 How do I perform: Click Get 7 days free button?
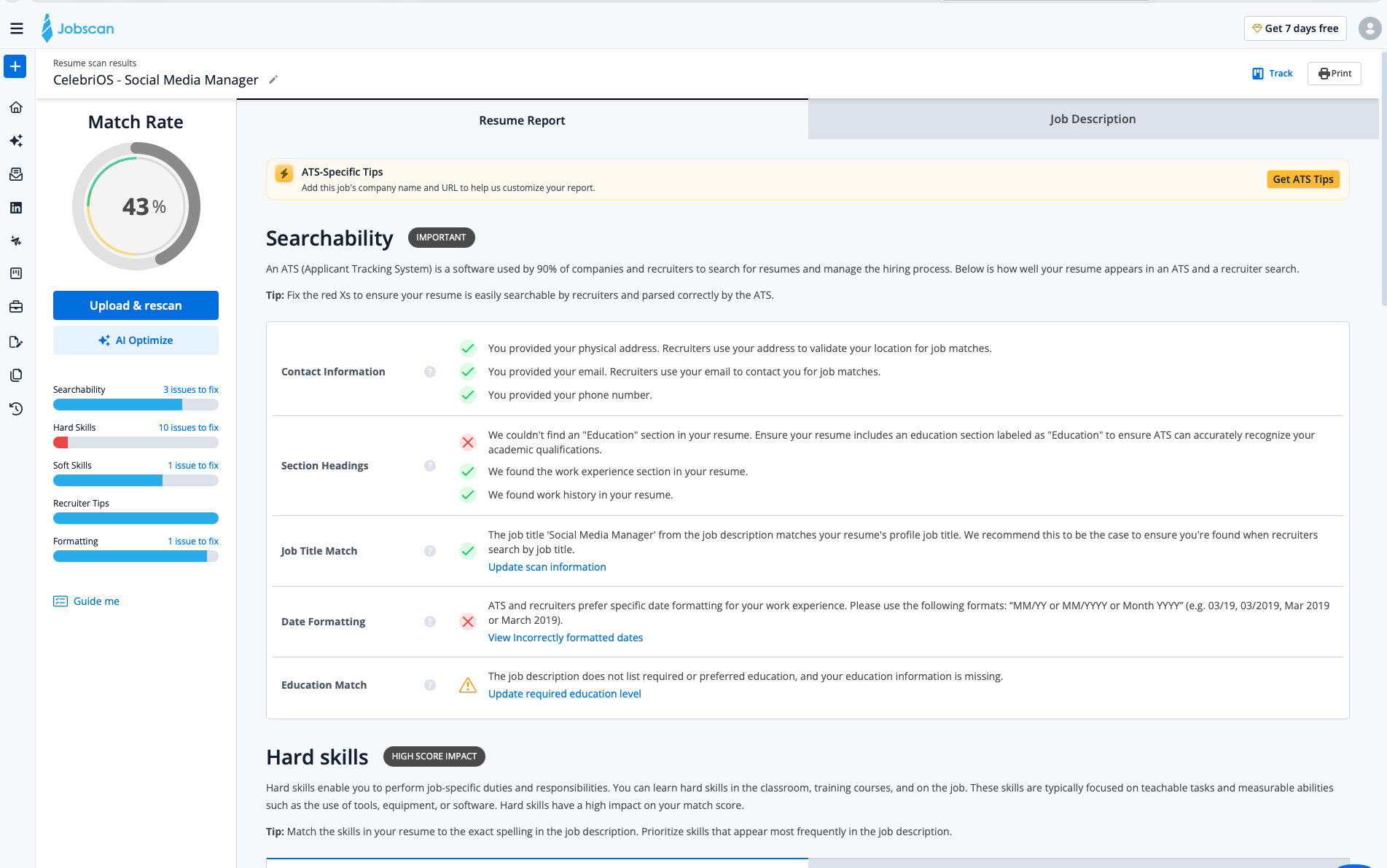coord(1295,28)
